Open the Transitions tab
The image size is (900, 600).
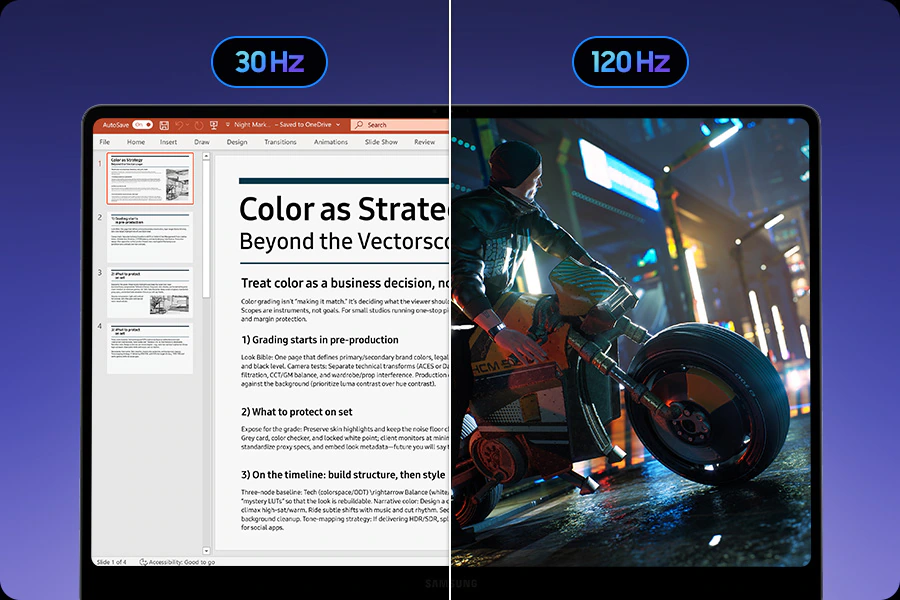click(x=280, y=142)
